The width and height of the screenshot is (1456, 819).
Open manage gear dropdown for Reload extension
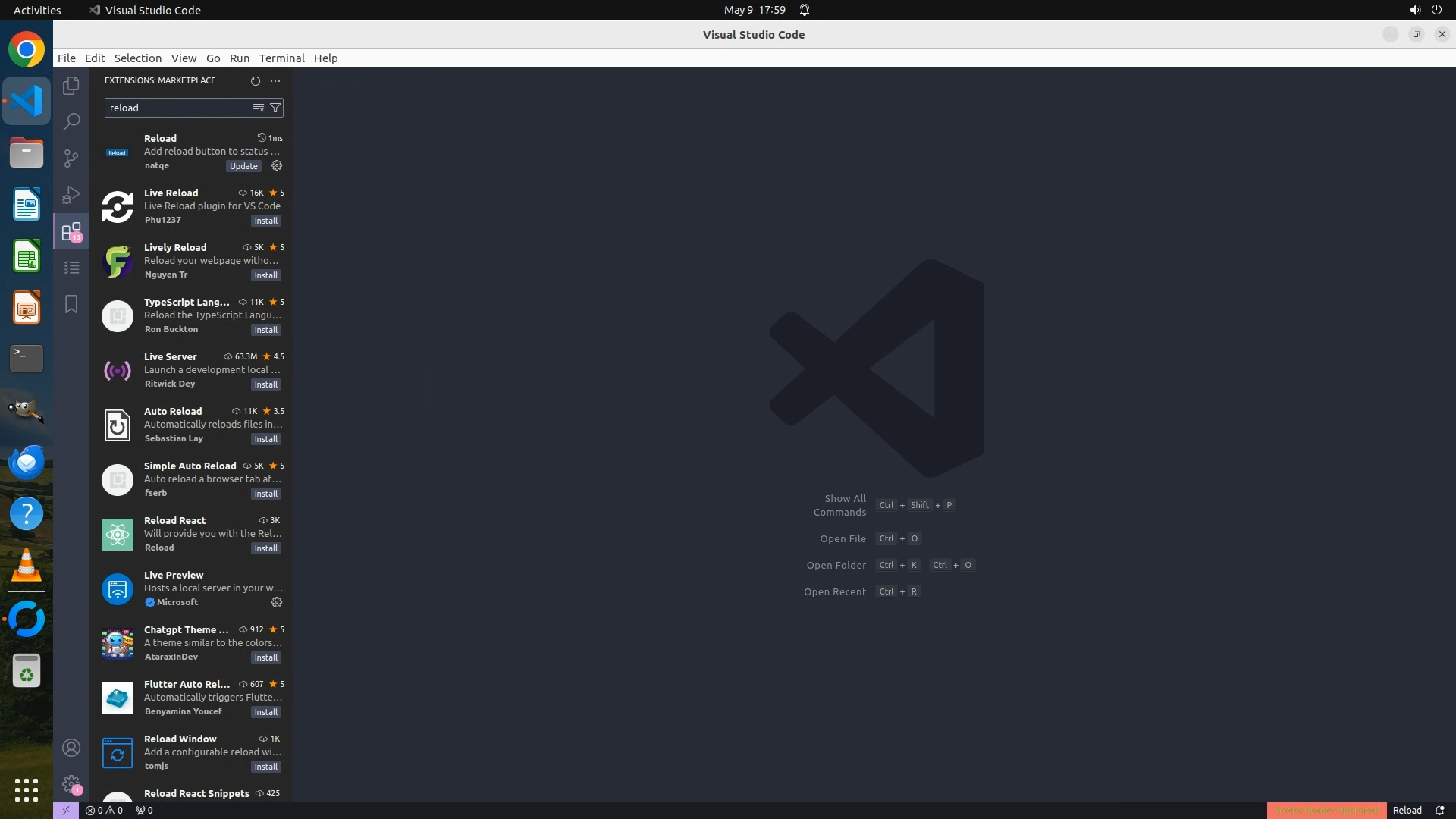(x=277, y=165)
